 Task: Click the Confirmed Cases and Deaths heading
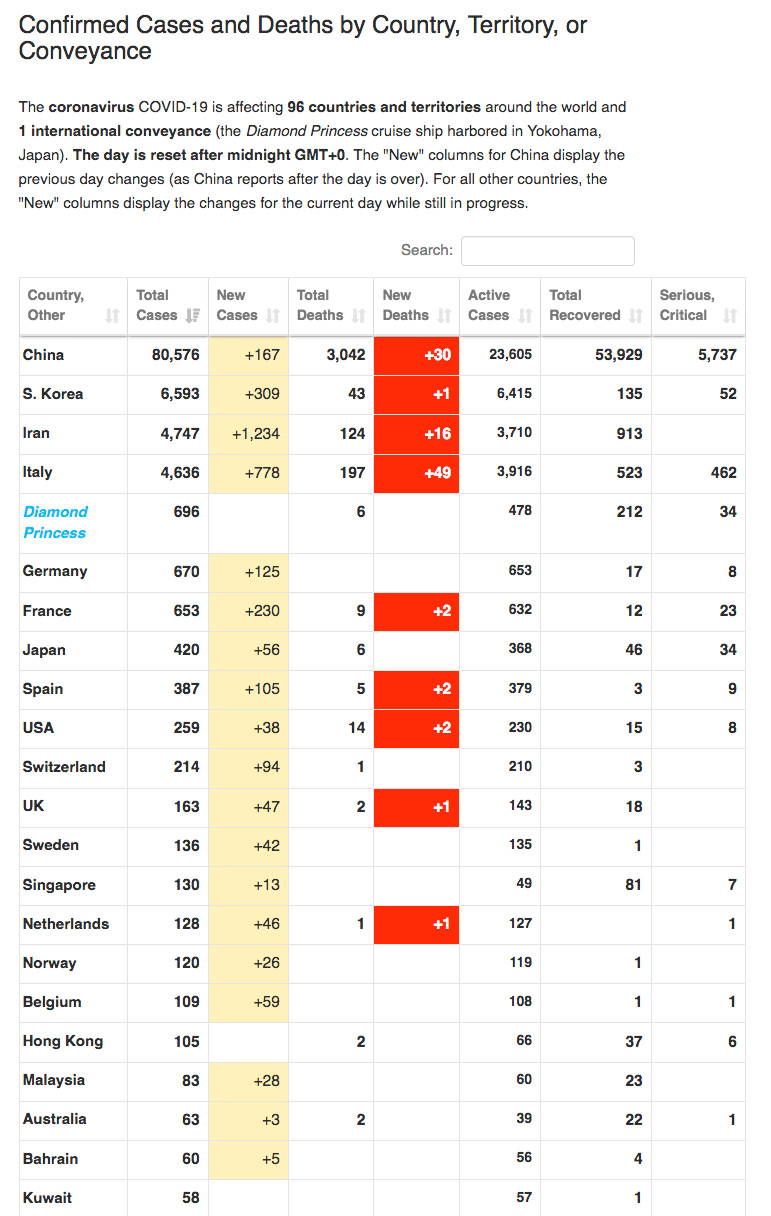pos(303,38)
